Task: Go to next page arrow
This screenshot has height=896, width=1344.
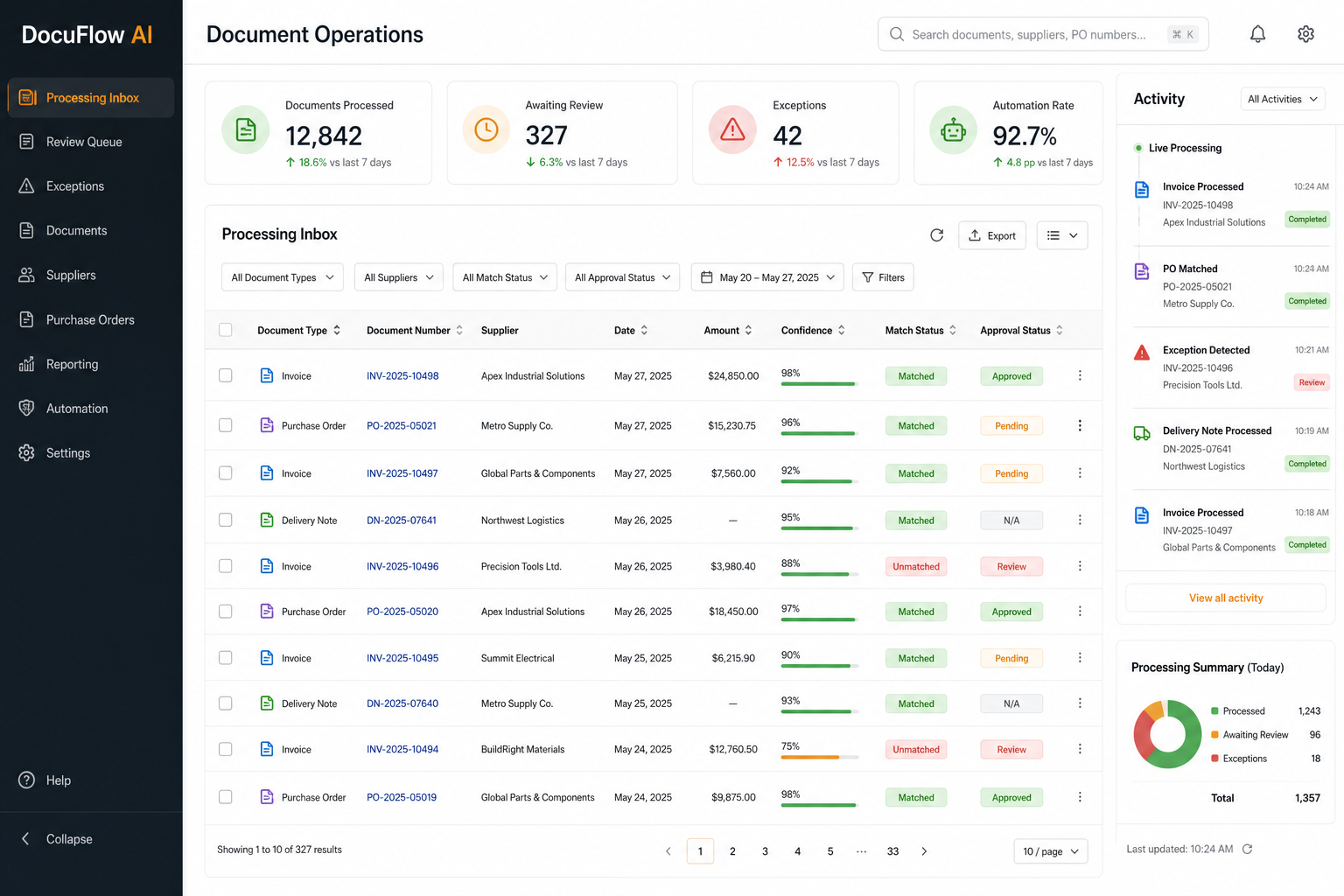Action: 924,851
